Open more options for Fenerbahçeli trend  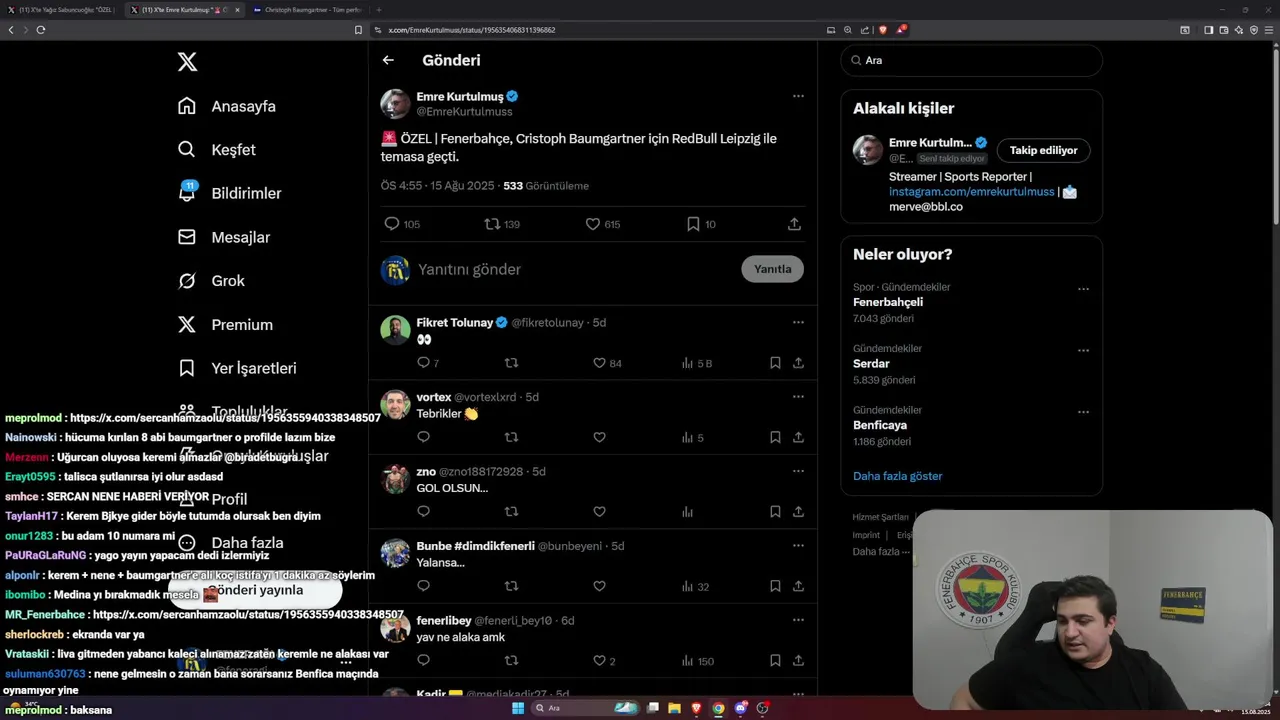click(x=1083, y=289)
